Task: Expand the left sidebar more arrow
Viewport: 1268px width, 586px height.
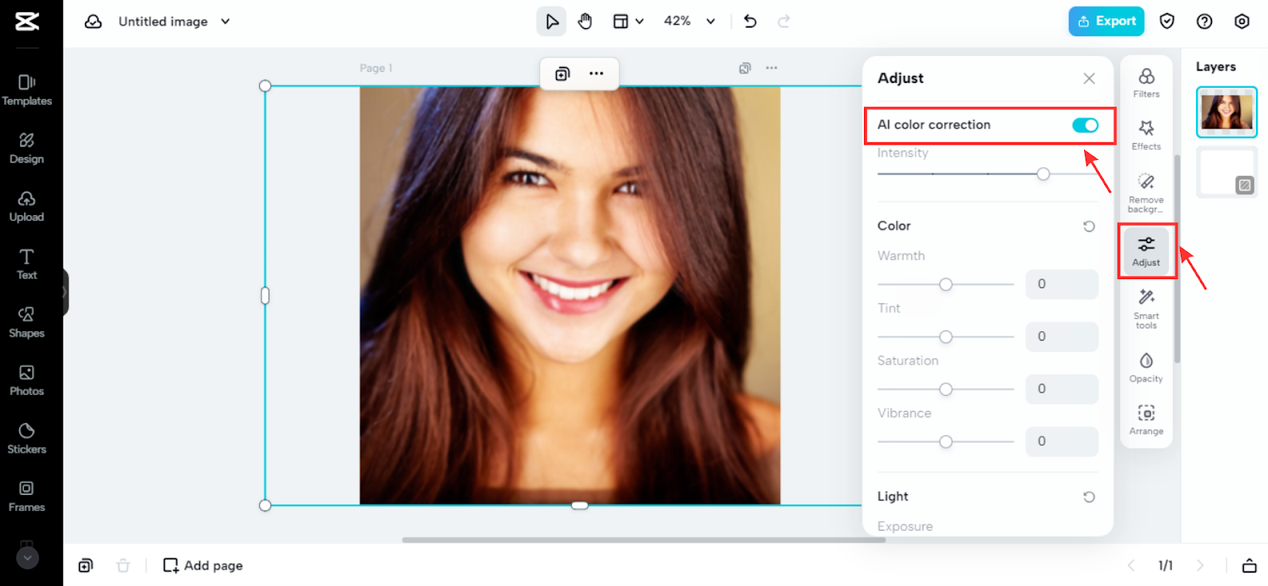Action: point(27,558)
